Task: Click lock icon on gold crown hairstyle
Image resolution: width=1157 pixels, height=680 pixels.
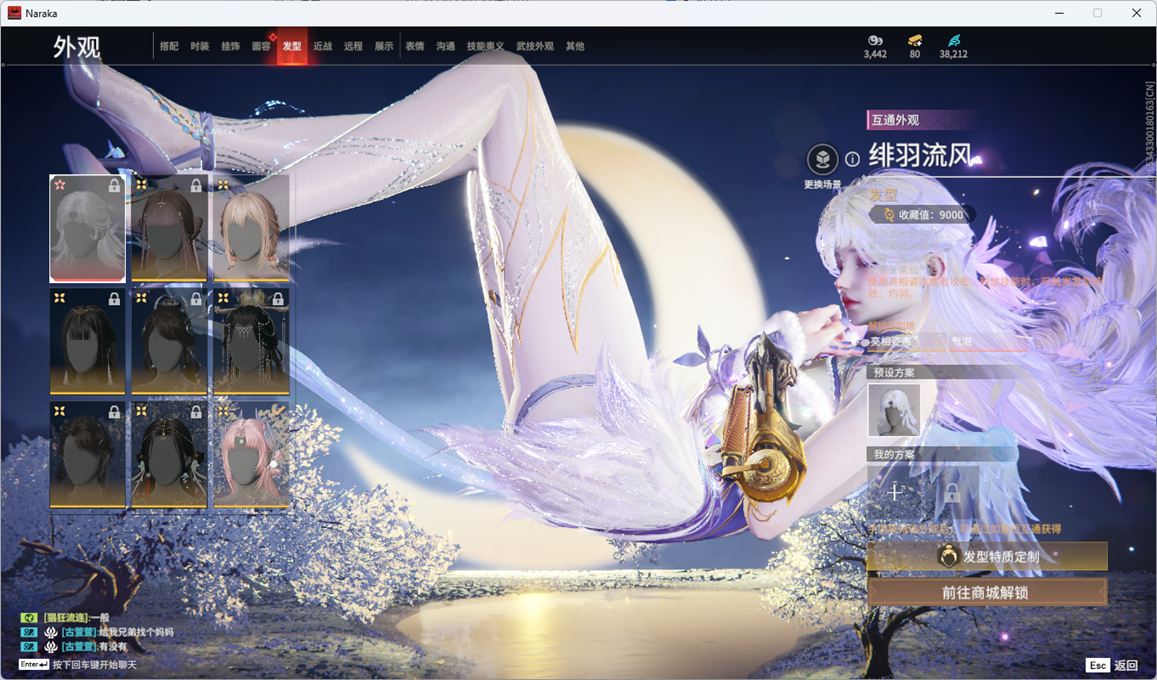Action: coord(278,299)
